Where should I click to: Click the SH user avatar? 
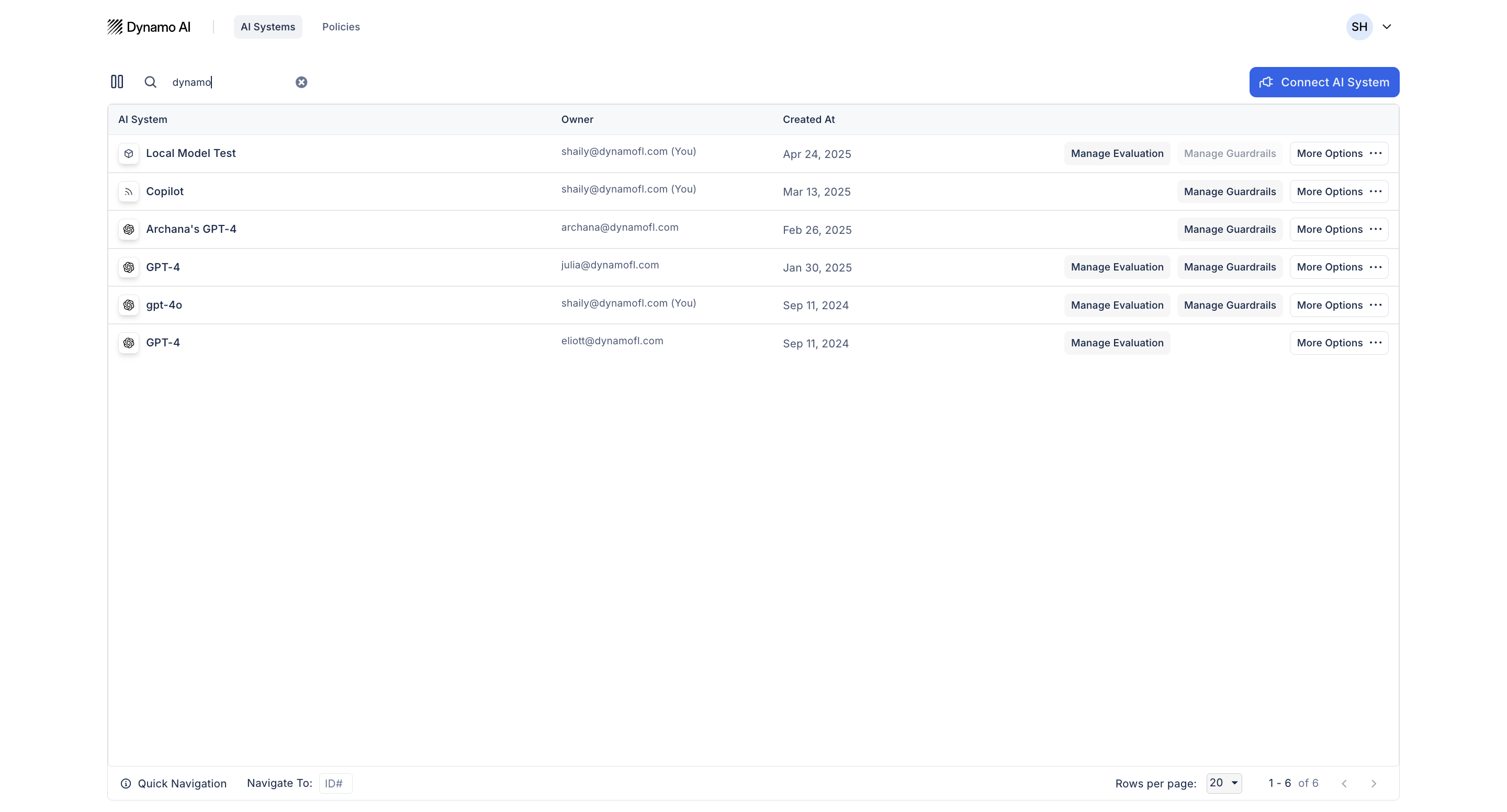tap(1359, 27)
